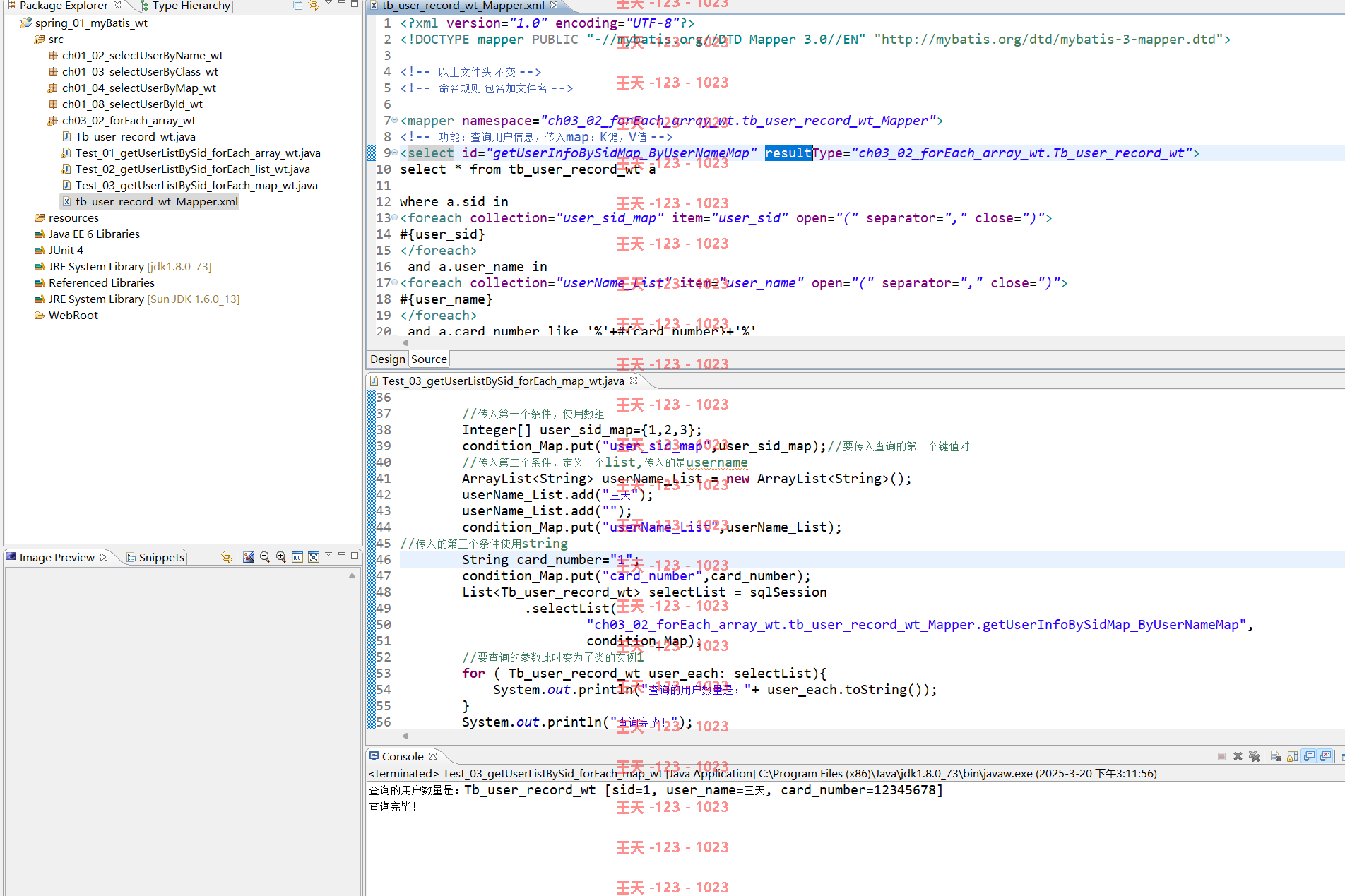This screenshot has height=896, width=1345.
Task: Collapse the select element fold marker on line 9
Action: pos(394,153)
